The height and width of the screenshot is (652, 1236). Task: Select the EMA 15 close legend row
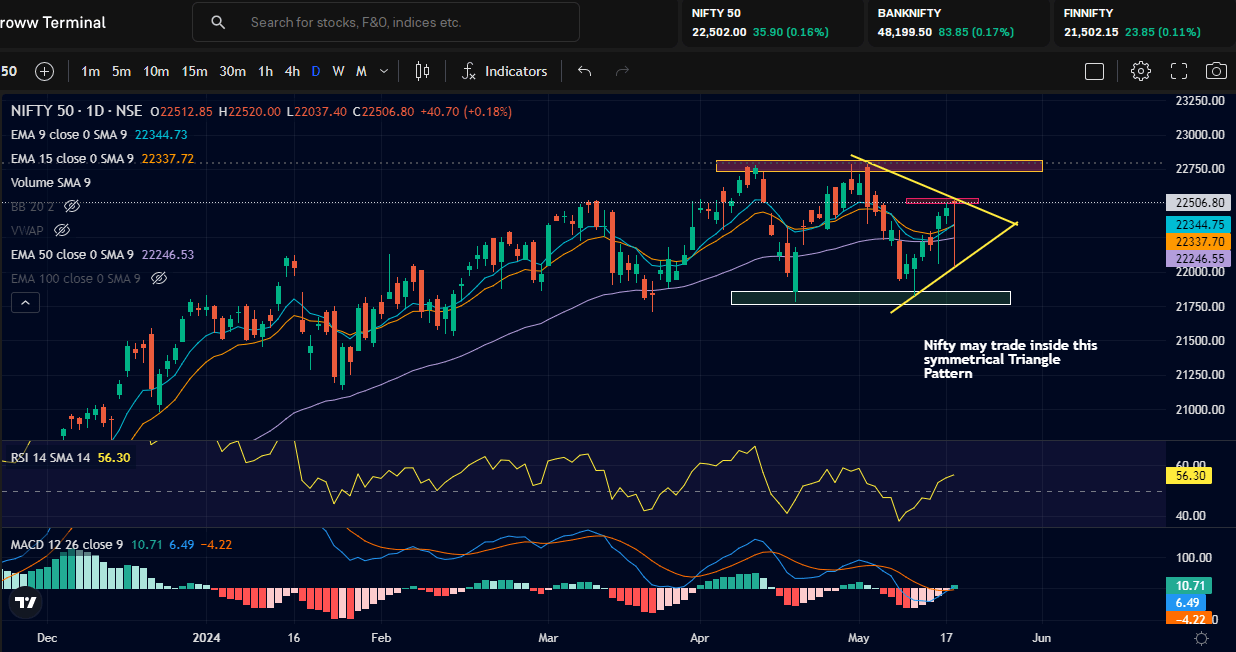102,158
